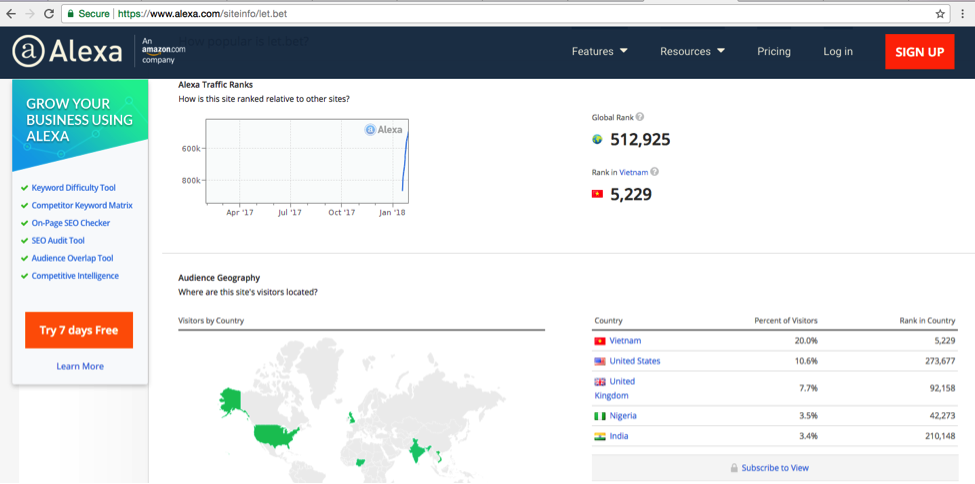Click the Vietnam link under Rank in
Image resolution: width=975 pixels, height=484 pixels.
pos(634,172)
